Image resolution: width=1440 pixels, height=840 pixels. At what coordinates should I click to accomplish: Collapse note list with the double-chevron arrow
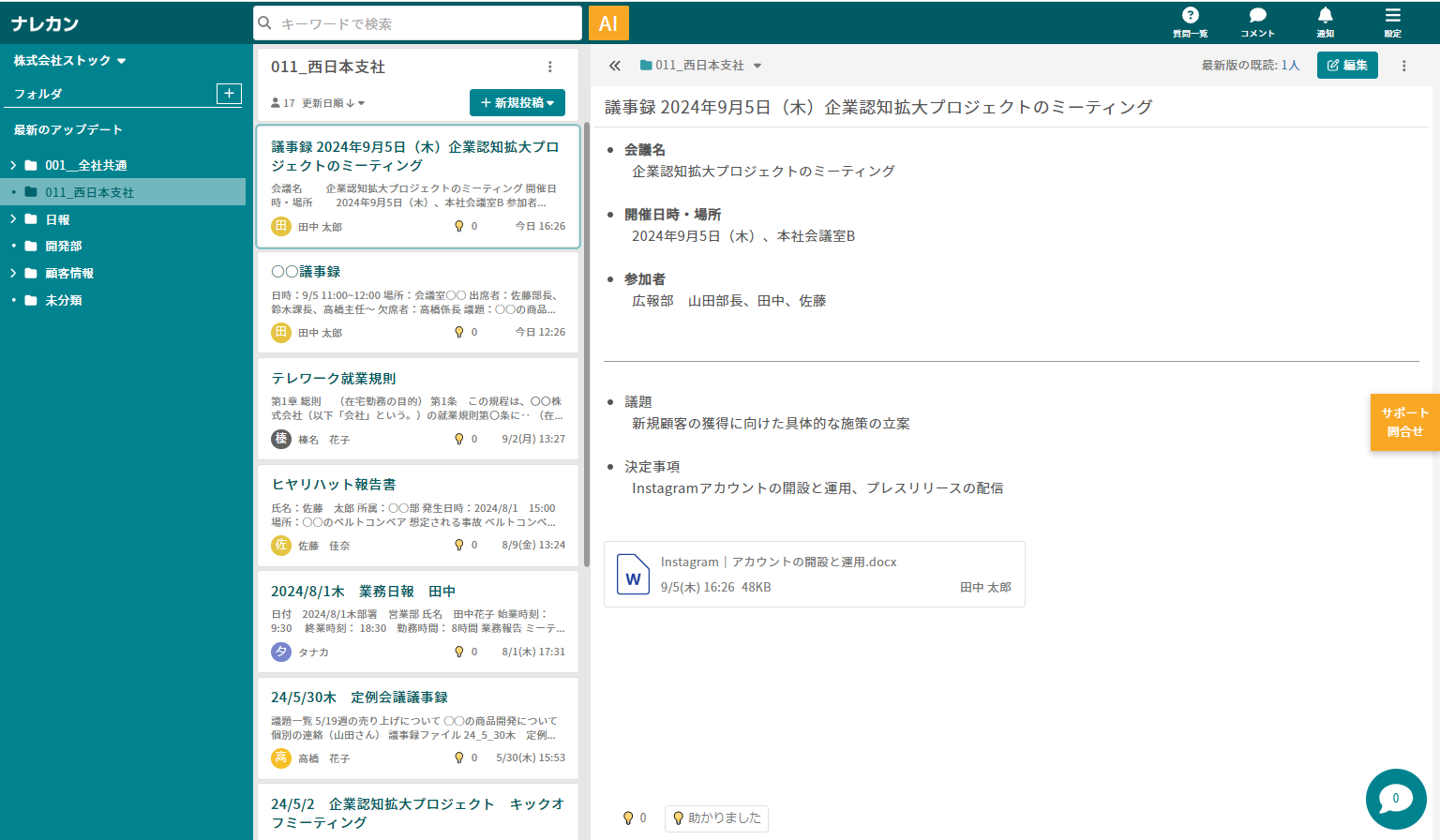pyautogui.click(x=614, y=66)
